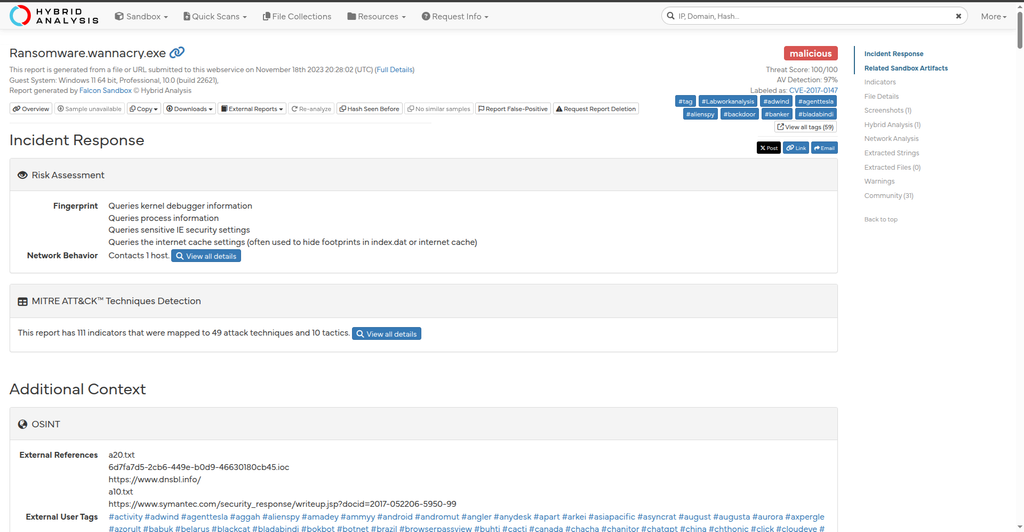Select the #agenttesla tag badge near the score
1024x532 pixels.
click(816, 101)
